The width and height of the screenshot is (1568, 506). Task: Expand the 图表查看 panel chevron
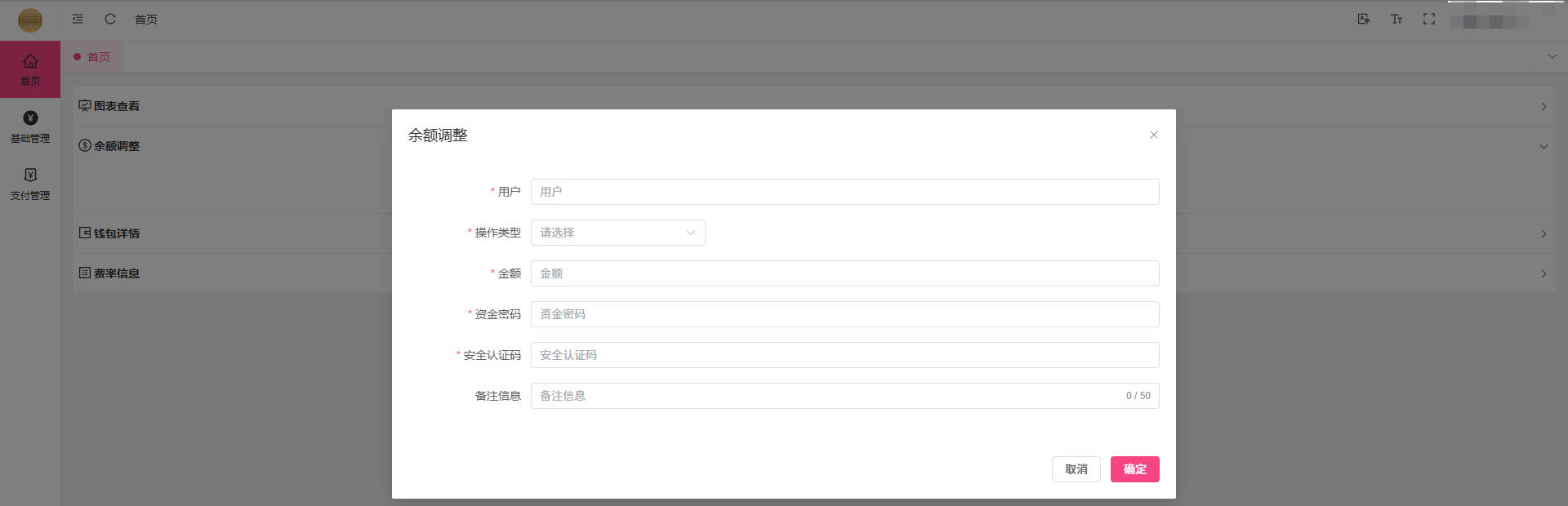(1543, 106)
